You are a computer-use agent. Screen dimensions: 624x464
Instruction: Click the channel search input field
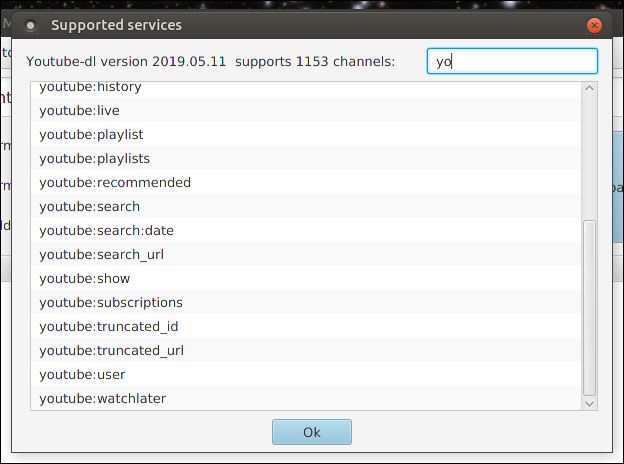(x=511, y=61)
